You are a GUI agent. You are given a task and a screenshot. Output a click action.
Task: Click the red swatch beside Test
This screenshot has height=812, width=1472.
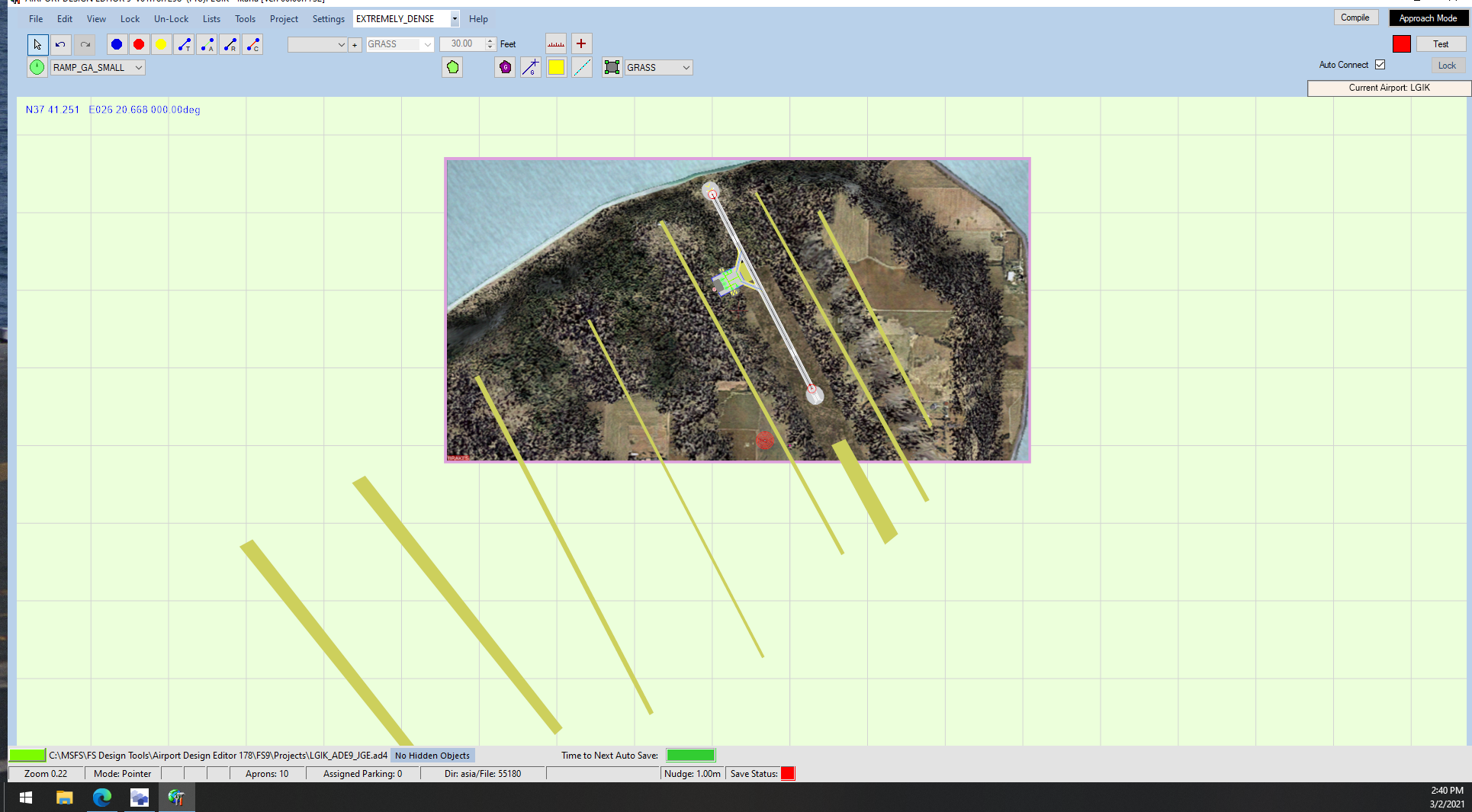pos(1401,44)
